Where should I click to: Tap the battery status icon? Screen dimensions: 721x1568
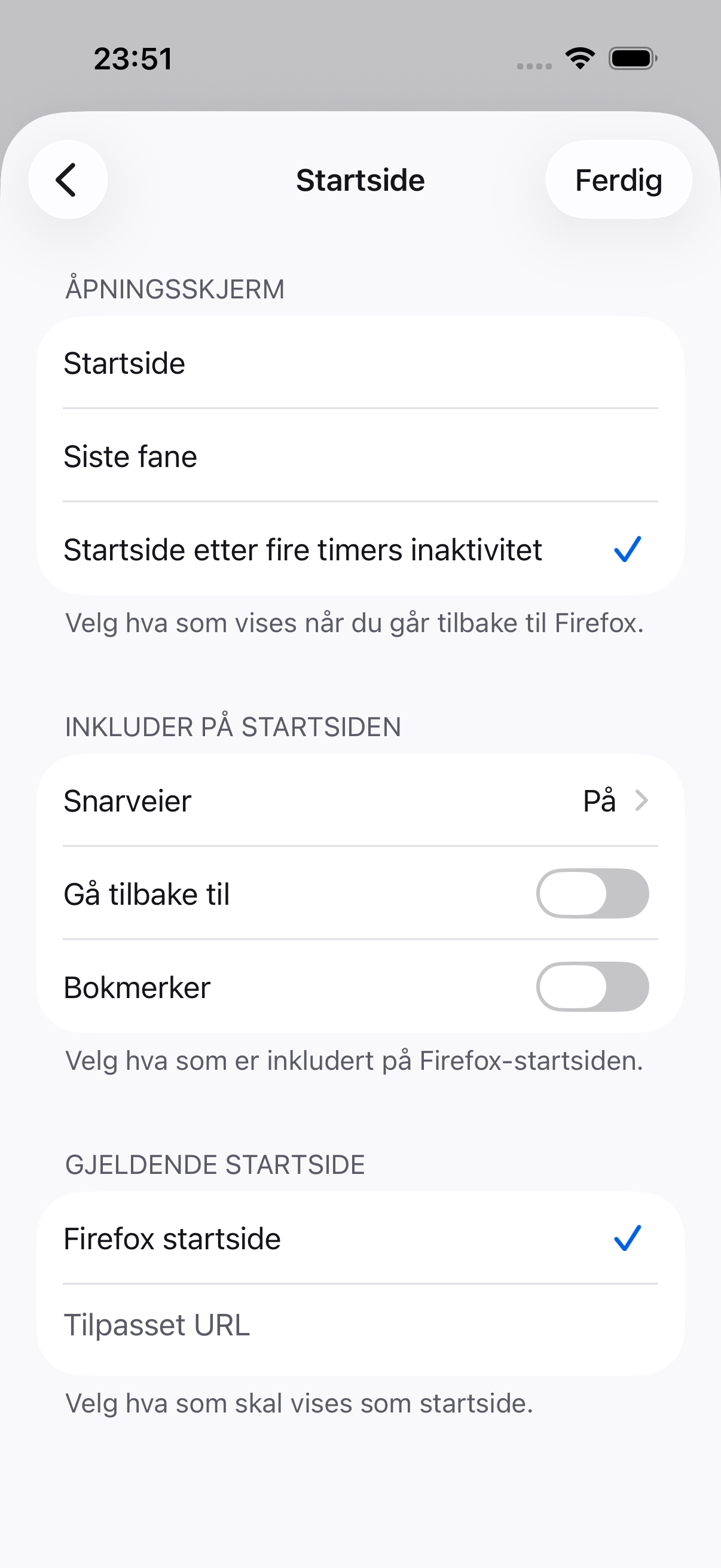pos(633,59)
